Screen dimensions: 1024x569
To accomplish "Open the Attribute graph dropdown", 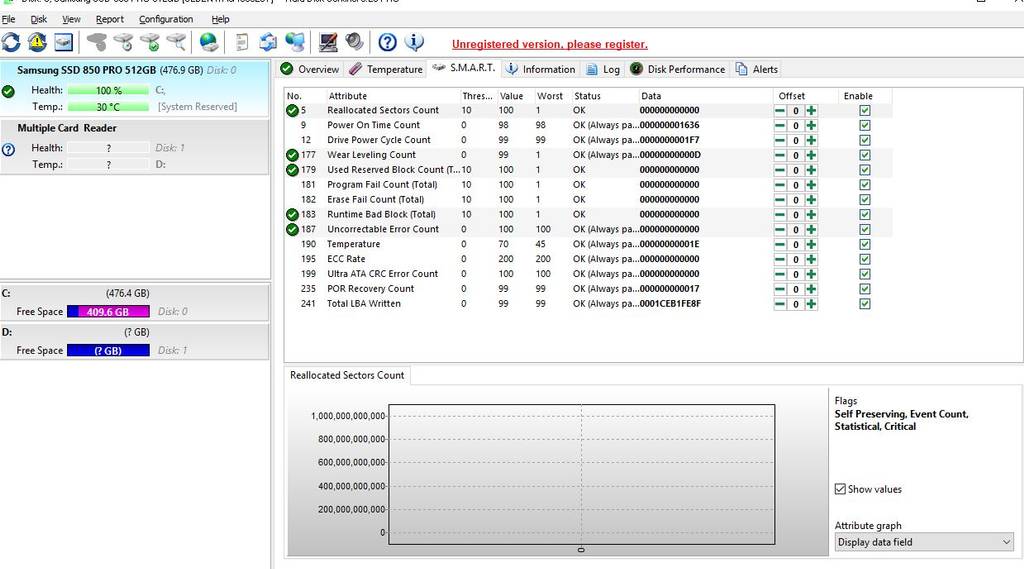I will coord(924,542).
